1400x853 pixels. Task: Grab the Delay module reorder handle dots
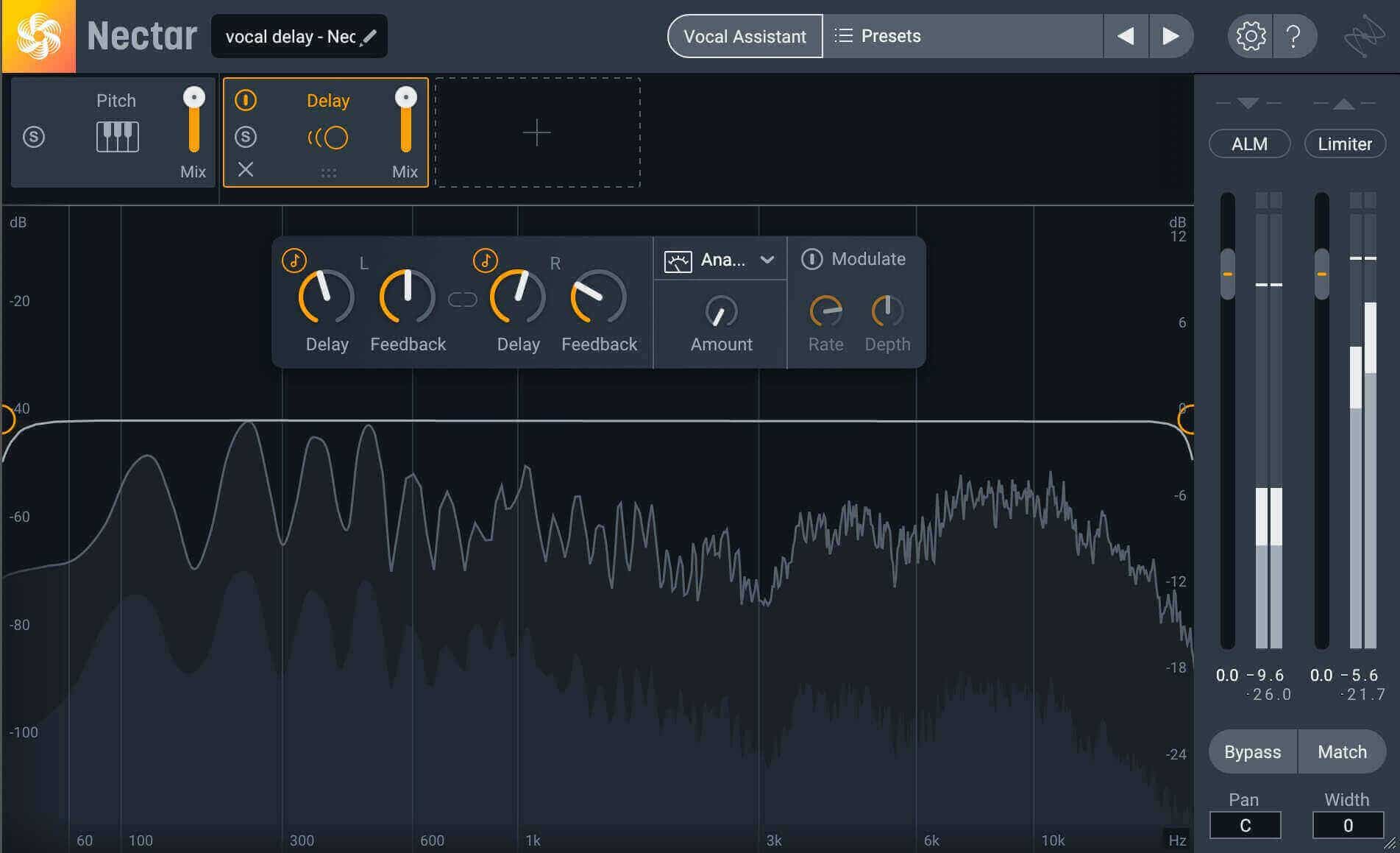(x=329, y=173)
